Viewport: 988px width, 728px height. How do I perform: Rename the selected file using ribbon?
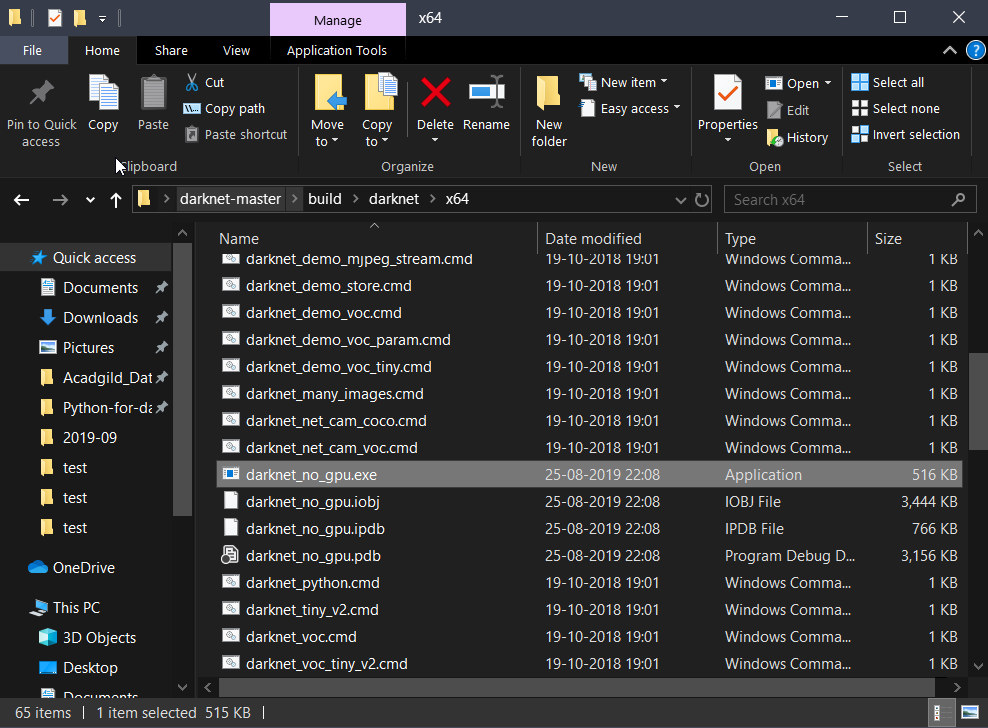pos(486,104)
